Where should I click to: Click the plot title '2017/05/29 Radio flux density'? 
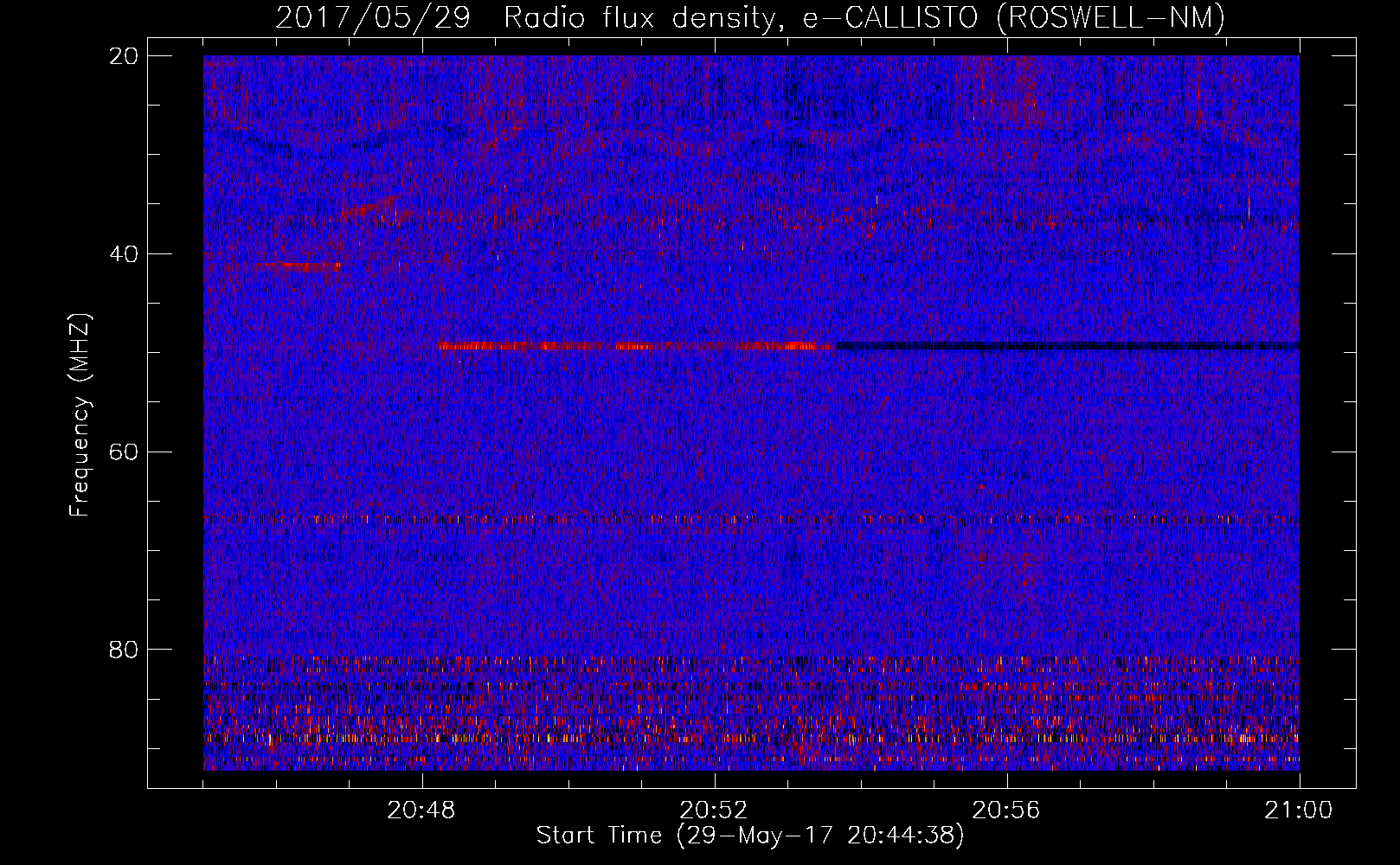[x=529, y=17]
